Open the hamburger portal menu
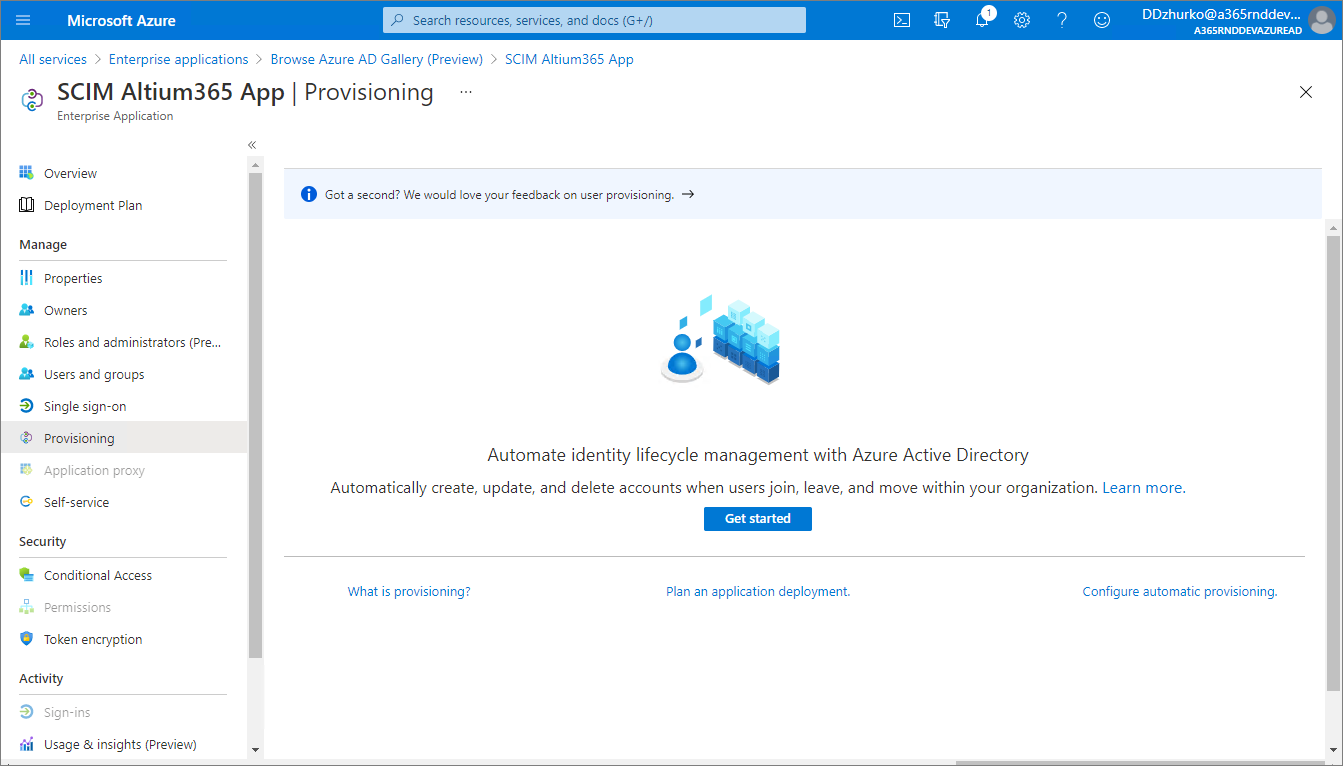 [x=24, y=20]
